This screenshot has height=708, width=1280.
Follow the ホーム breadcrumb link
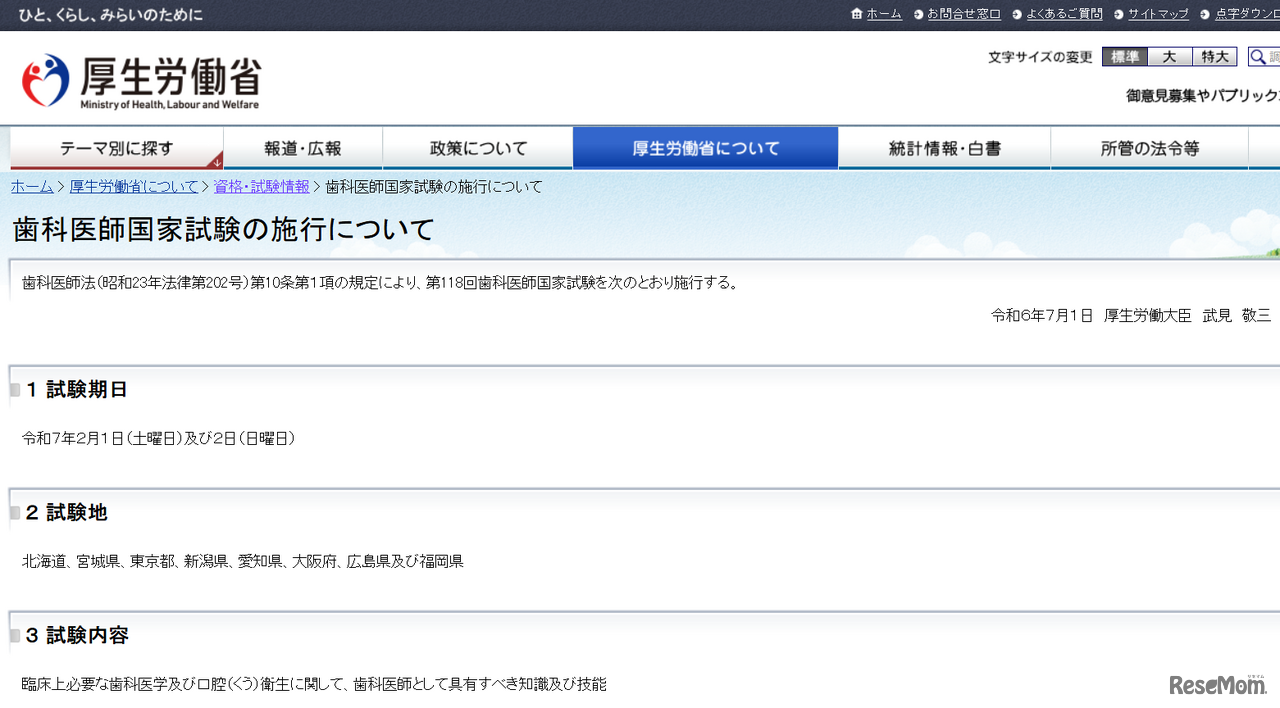[32, 187]
